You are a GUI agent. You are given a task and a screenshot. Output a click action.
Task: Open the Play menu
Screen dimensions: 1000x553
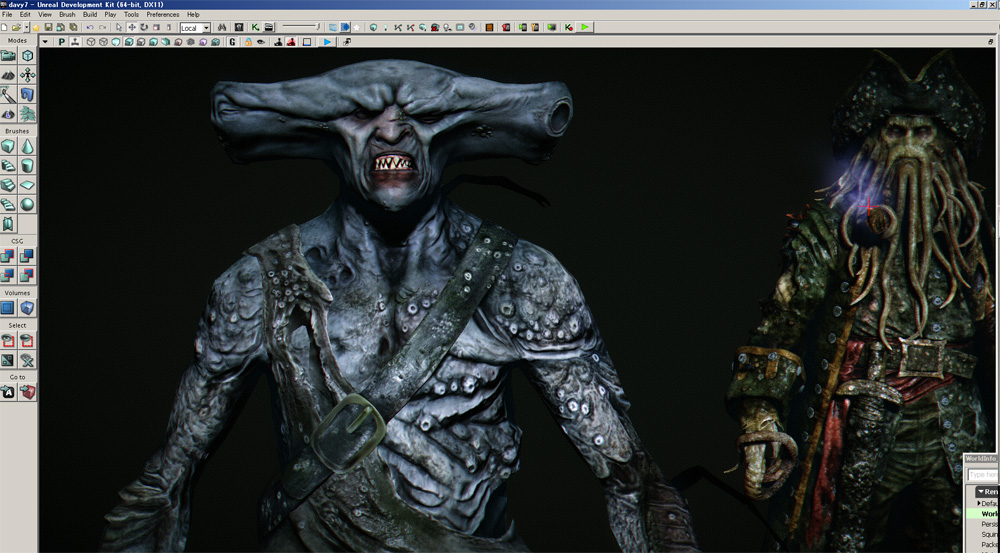(x=110, y=14)
